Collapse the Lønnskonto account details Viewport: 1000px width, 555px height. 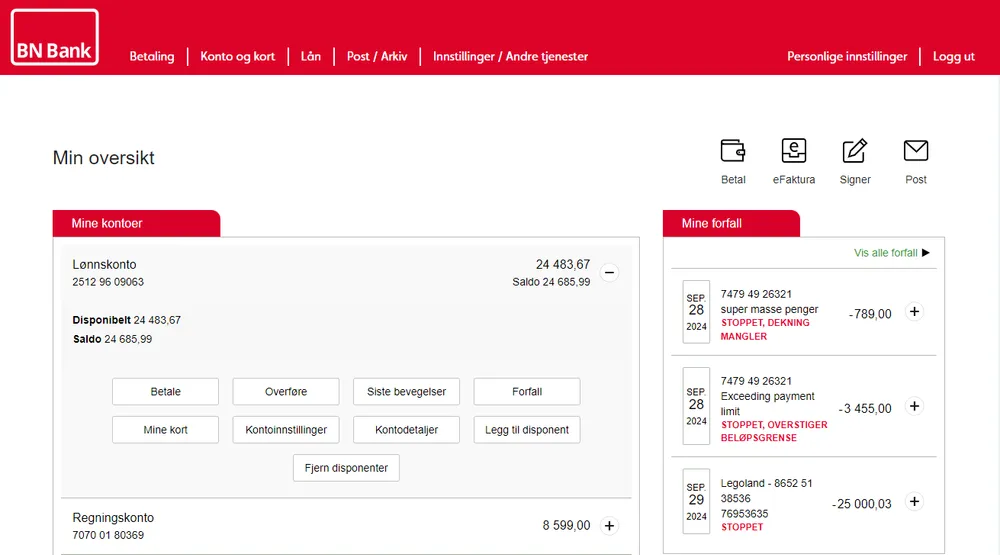(609, 272)
